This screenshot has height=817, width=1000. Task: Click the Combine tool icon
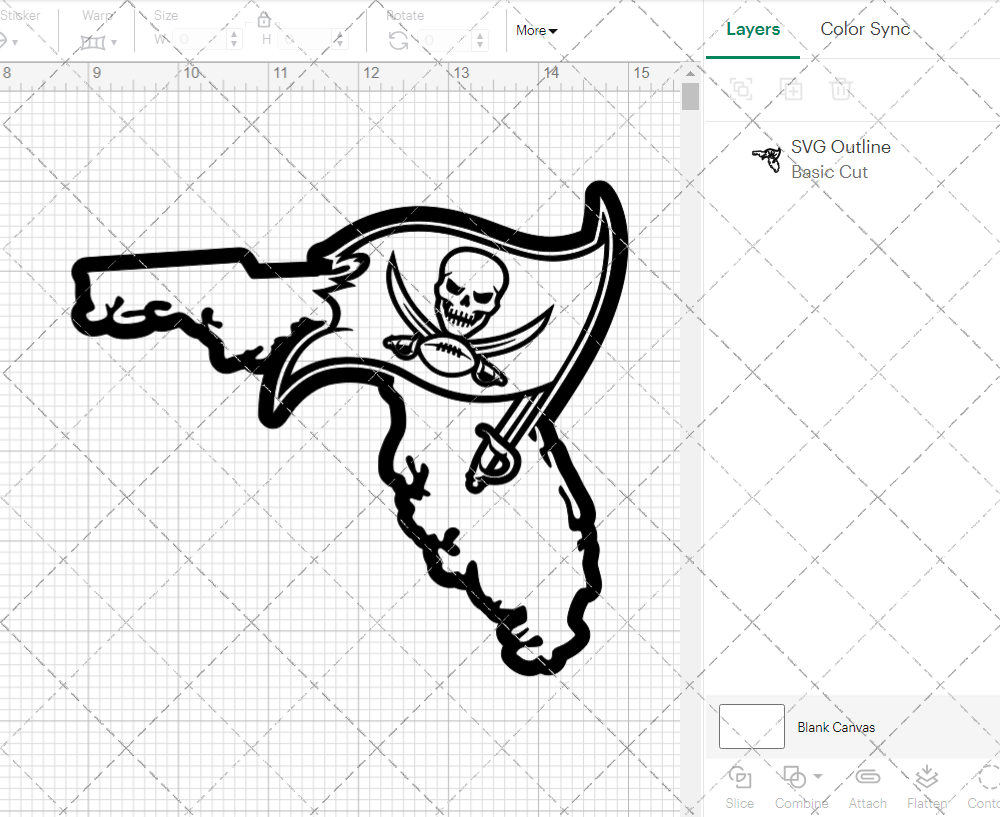pos(794,777)
